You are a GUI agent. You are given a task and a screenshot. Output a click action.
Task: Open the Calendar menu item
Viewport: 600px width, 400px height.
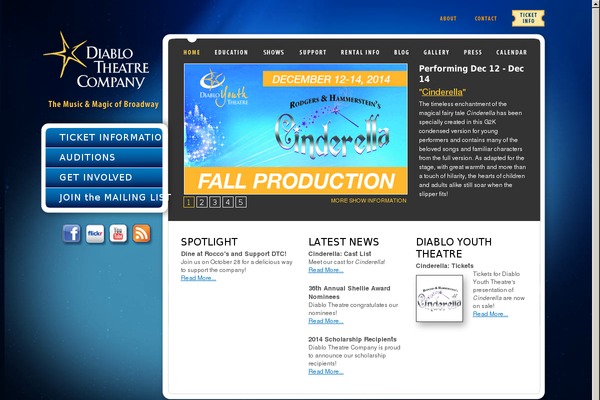pyautogui.click(x=512, y=52)
